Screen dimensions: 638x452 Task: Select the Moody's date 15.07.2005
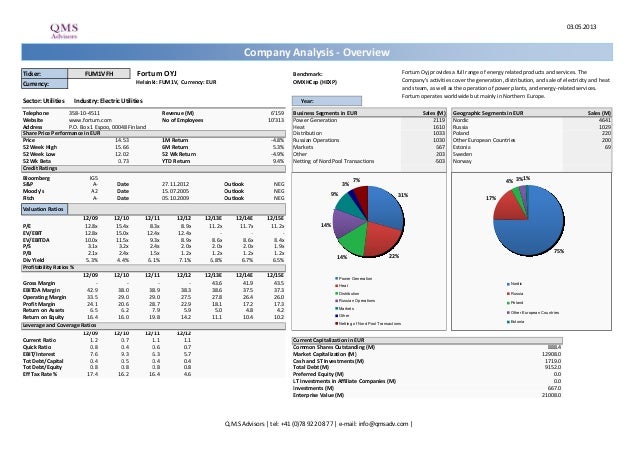tap(175, 191)
